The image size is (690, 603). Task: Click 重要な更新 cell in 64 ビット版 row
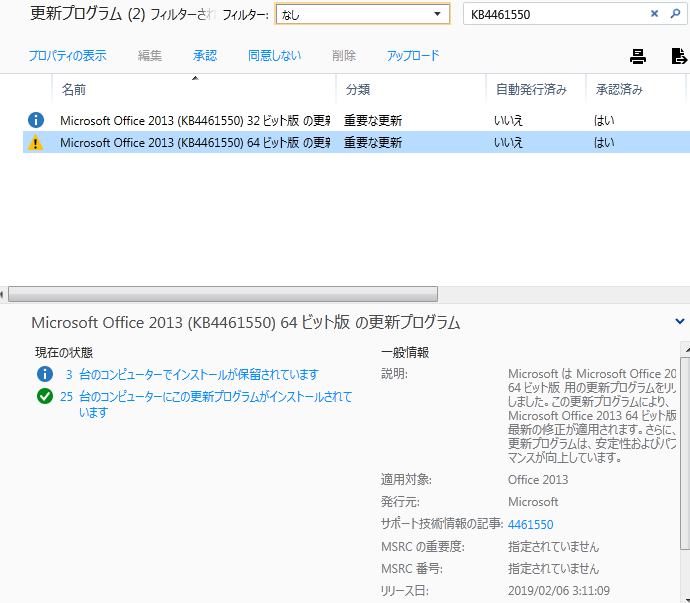click(x=373, y=143)
